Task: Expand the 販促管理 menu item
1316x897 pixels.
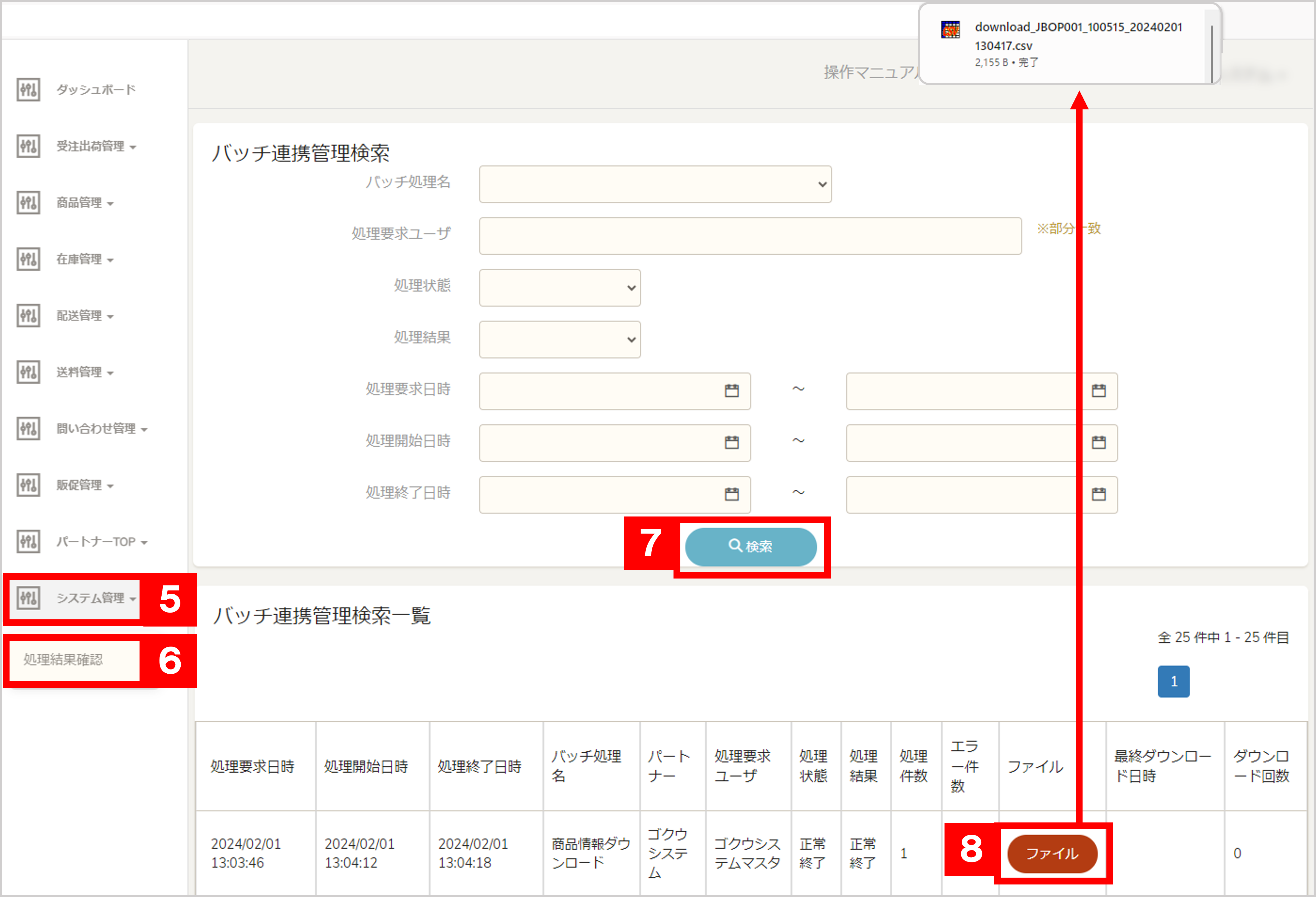Action: pyautogui.click(x=85, y=485)
